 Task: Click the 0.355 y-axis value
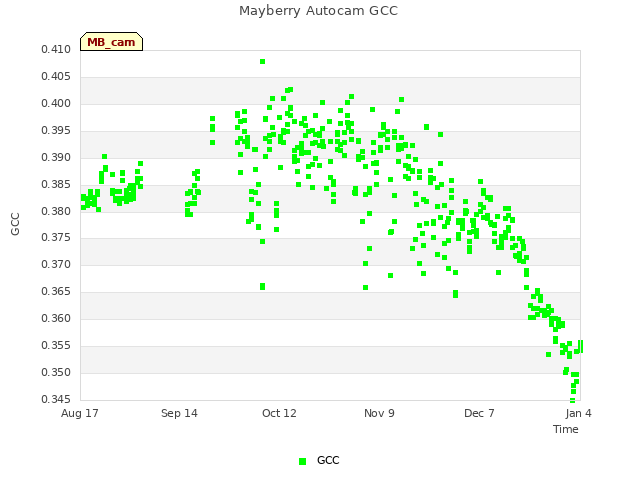pyautogui.click(x=56, y=346)
